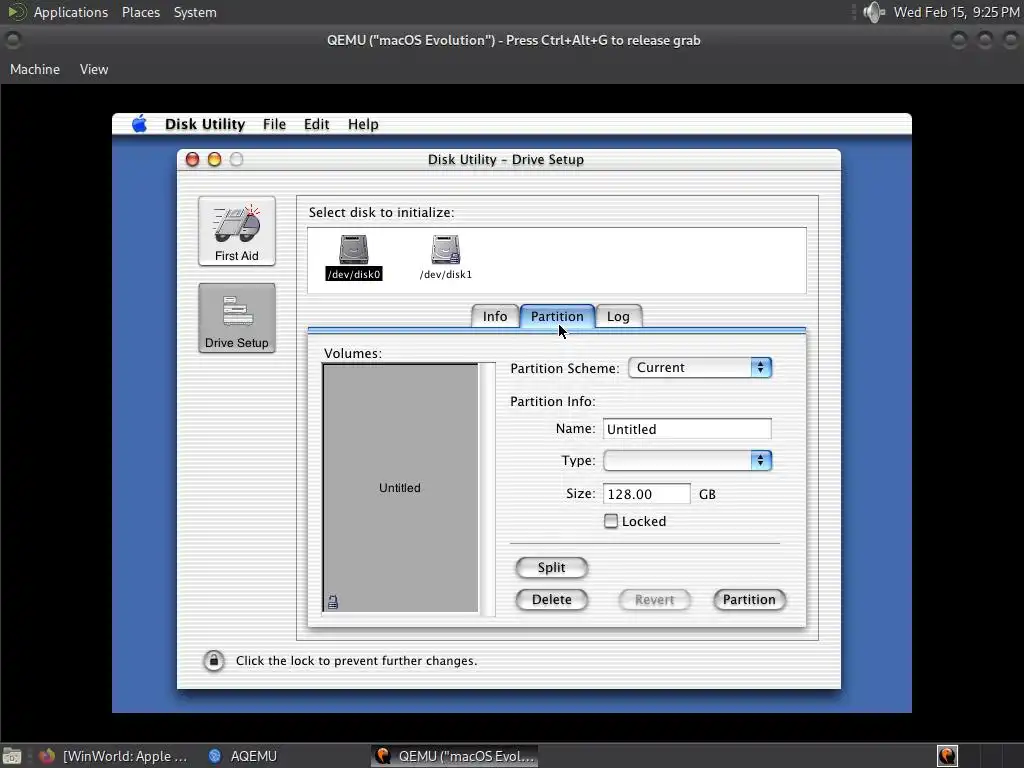Select the /dev/disk1 drive icon
The image size is (1024, 768).
445,257
